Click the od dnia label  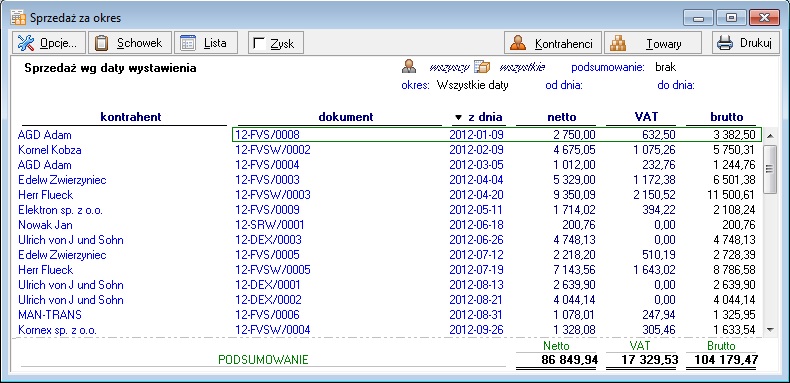point(564,85)
